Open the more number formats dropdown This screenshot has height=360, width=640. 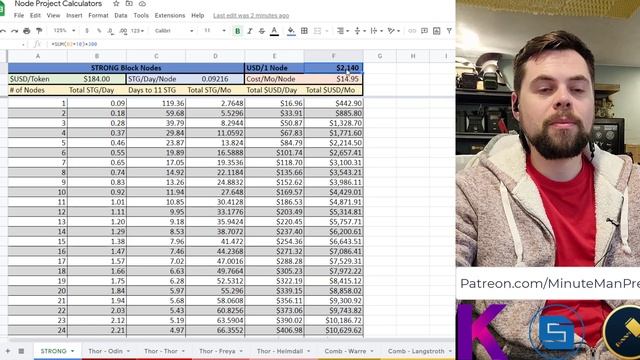point(137,31)
